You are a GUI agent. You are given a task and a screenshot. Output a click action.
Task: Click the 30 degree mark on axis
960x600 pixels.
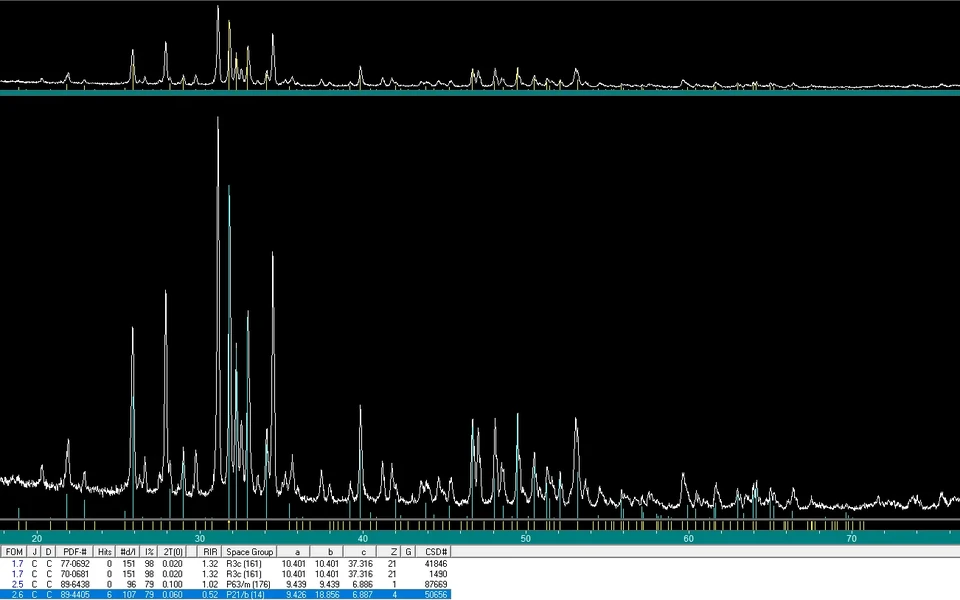[200, 538]
